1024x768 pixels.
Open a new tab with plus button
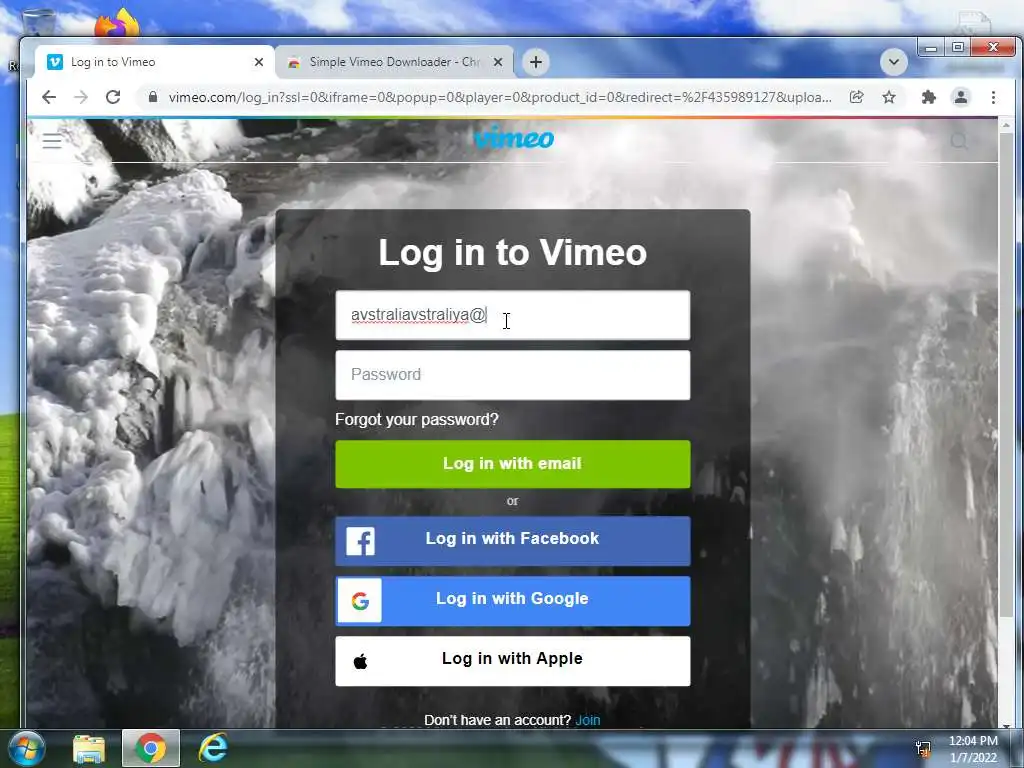[x=536, y=62]
